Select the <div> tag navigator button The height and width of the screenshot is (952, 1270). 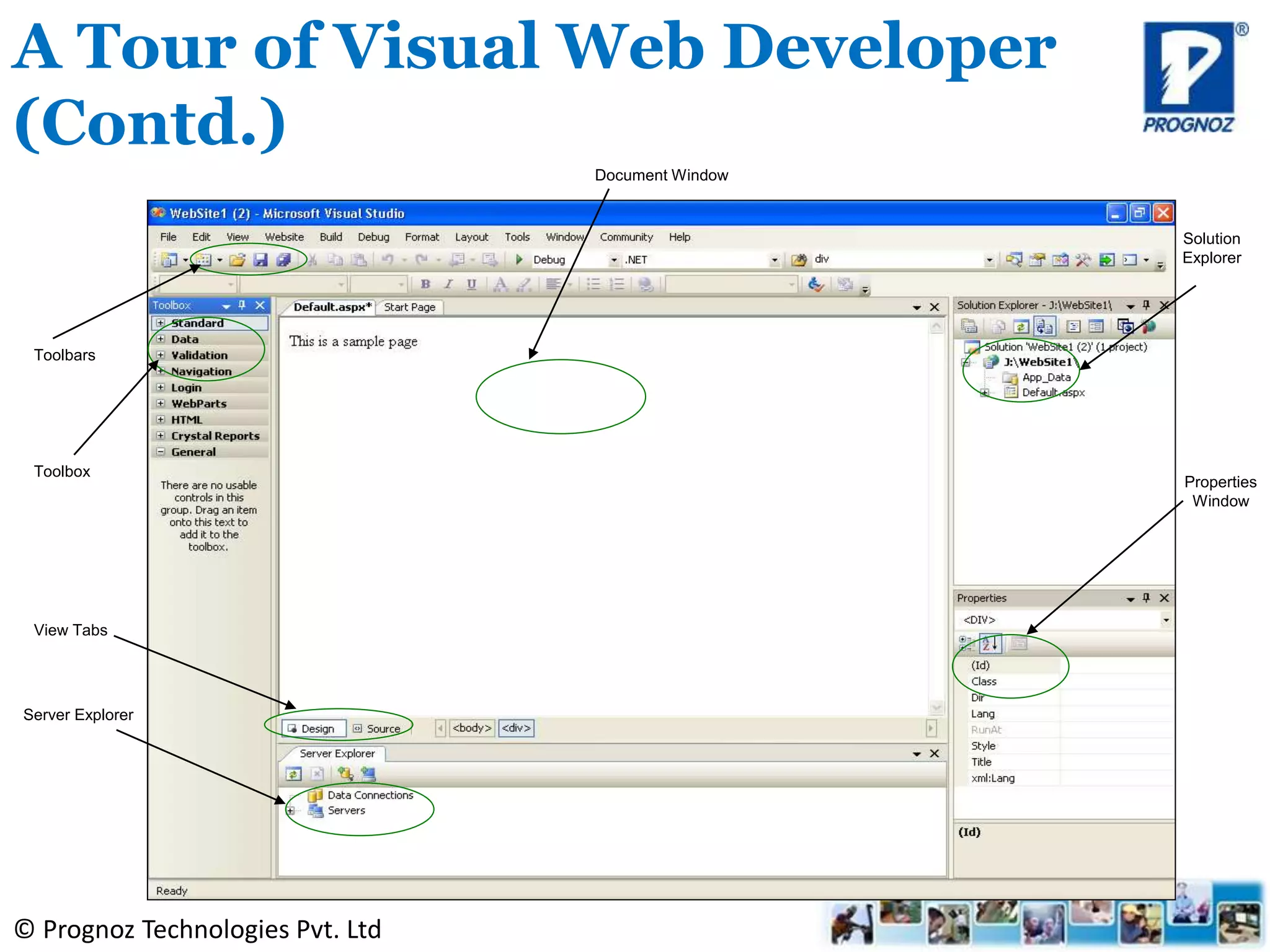pos(516,728)
